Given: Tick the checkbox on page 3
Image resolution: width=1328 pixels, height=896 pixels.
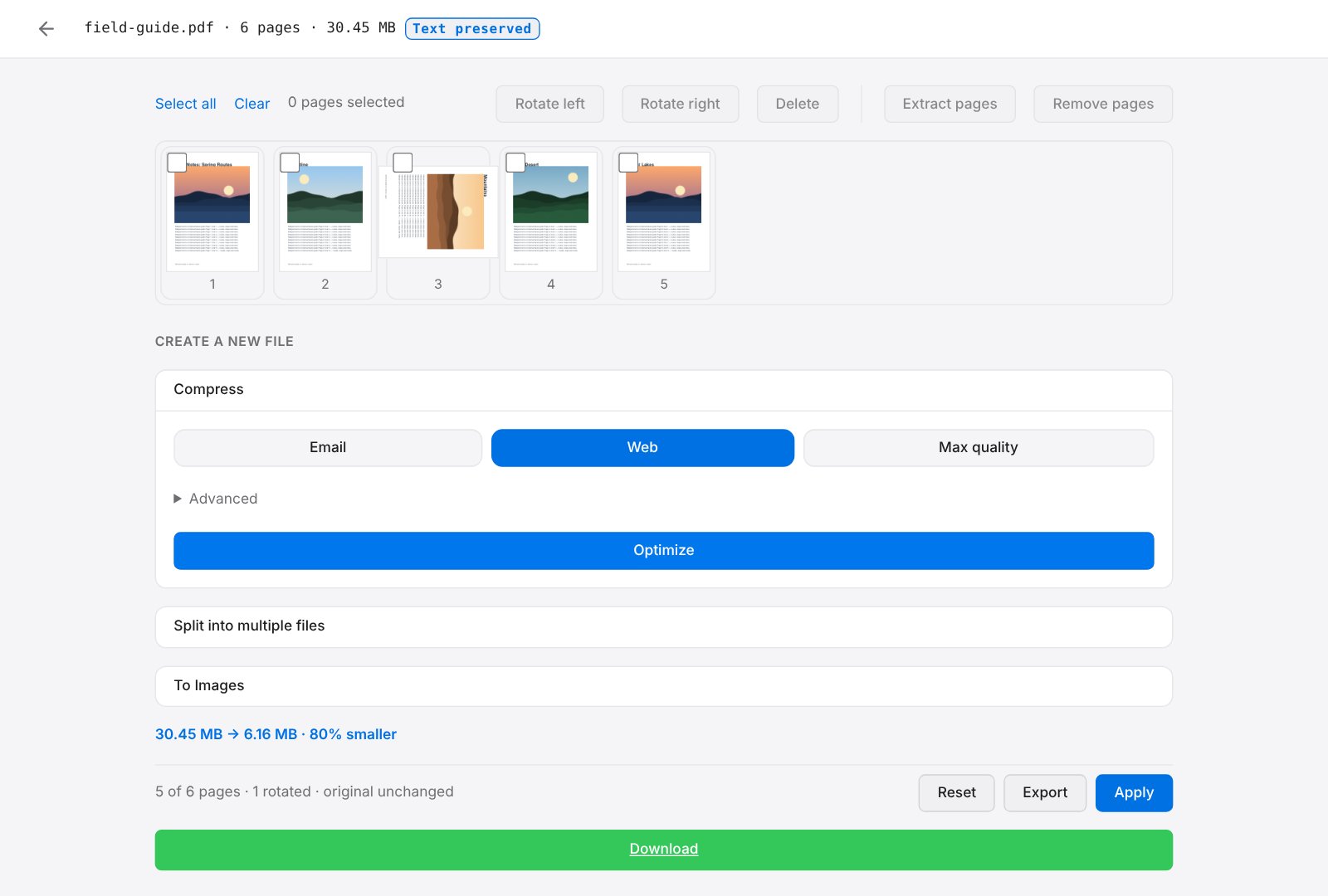Looking at the screenshot, I should [403, 163].
